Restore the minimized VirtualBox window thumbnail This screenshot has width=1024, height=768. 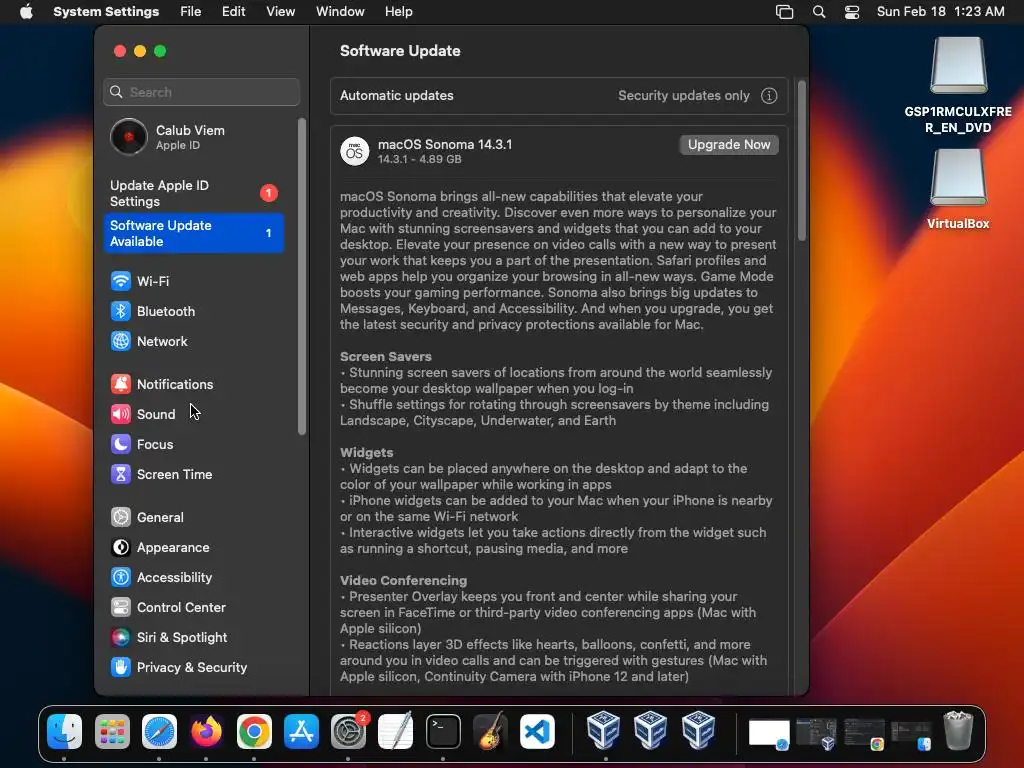[816, 733]
